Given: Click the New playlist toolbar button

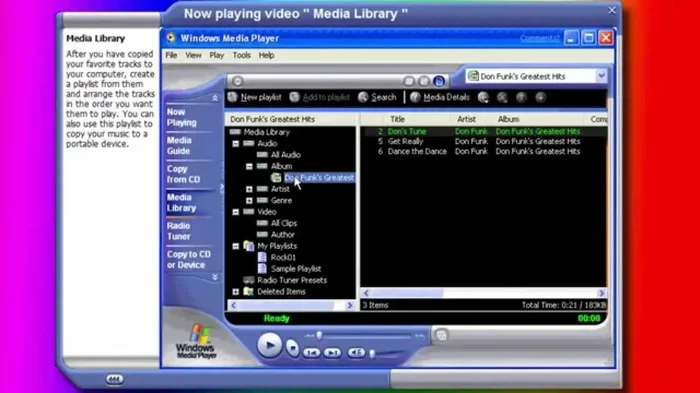Looking at the screenshot, I should point(255,97).
